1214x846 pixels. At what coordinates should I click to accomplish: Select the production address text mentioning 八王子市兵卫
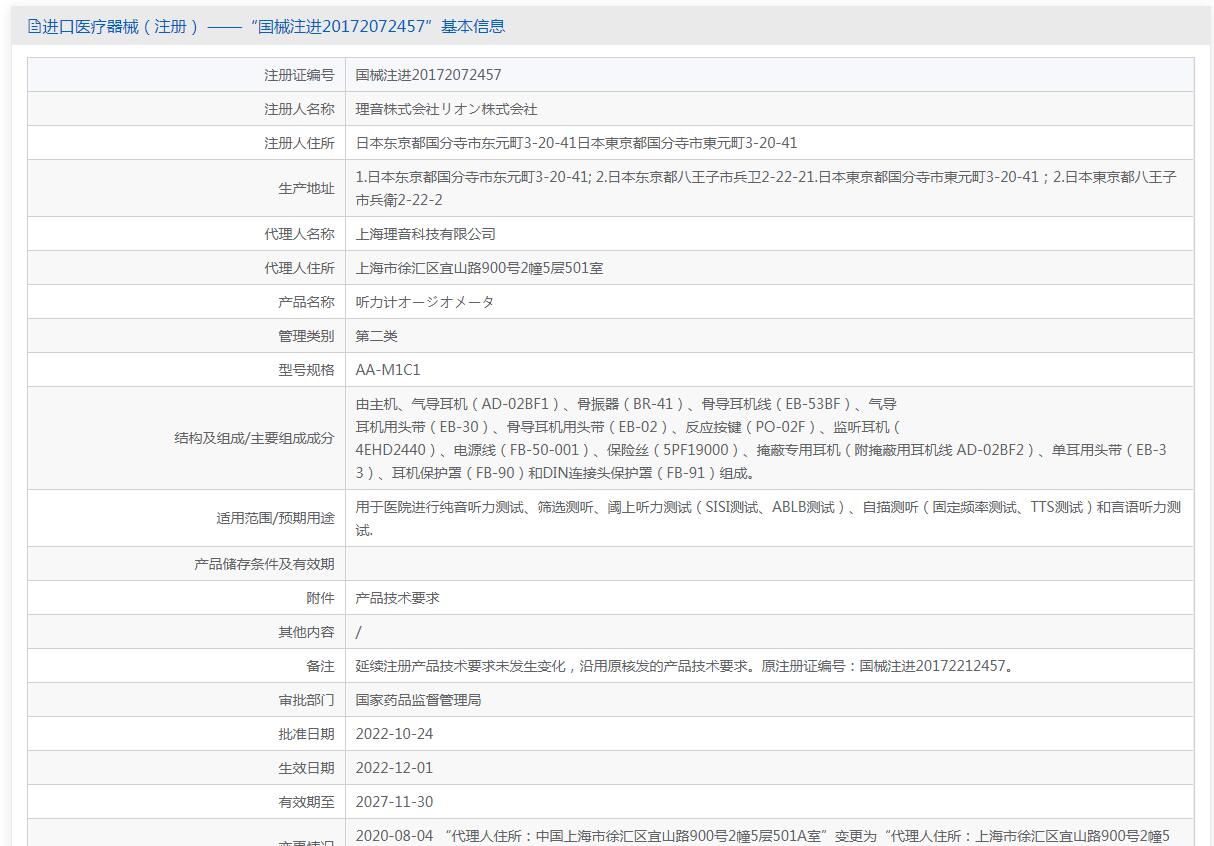click(x=766, y=188)
